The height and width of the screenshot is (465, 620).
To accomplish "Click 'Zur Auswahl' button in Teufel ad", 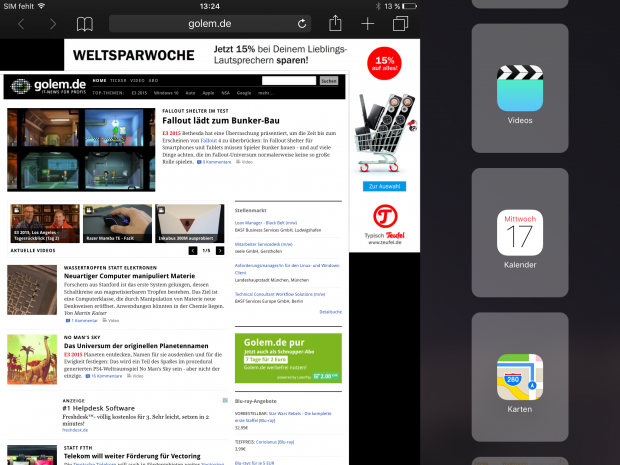I will [384, 186].
